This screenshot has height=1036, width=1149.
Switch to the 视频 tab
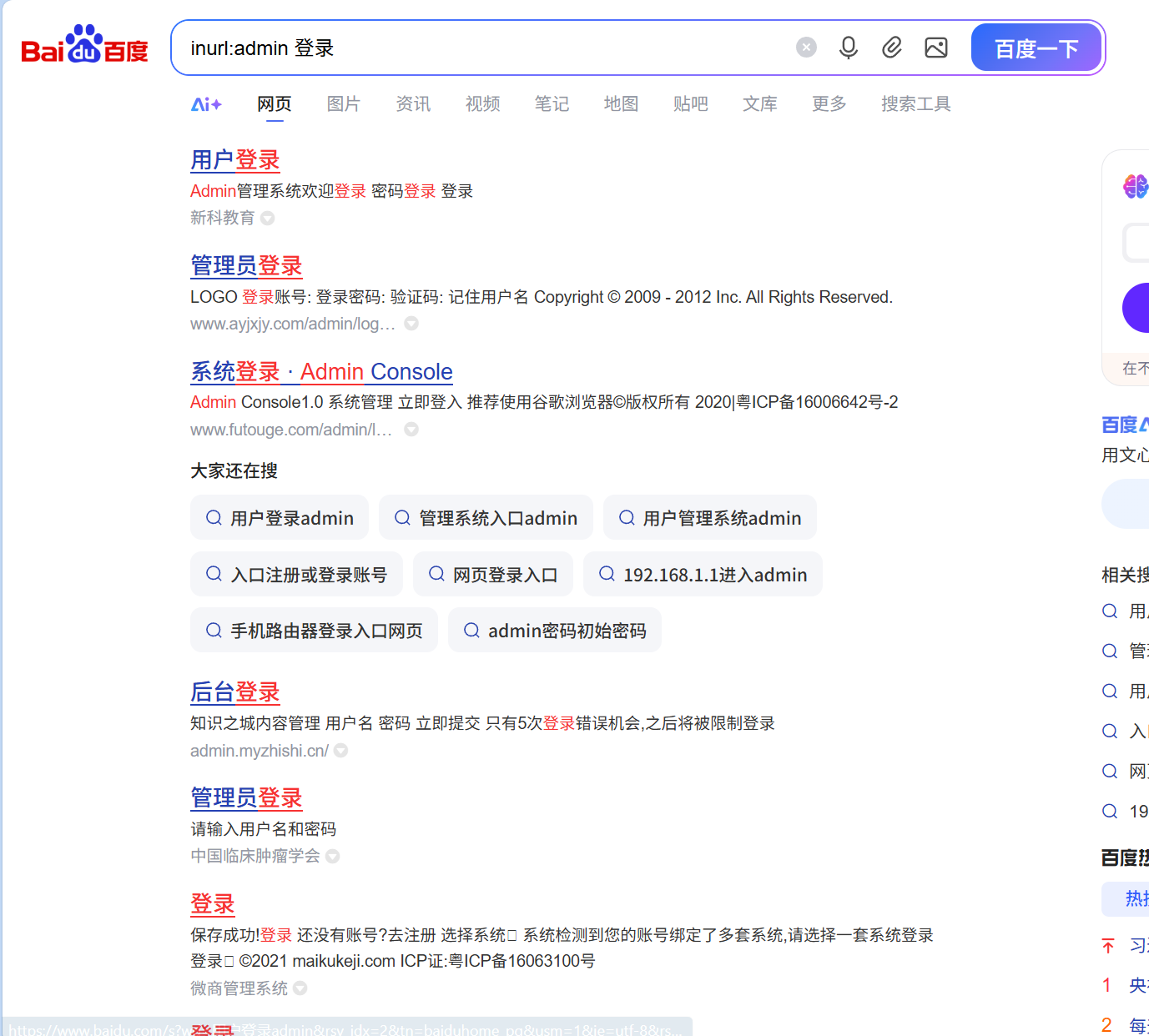pyautogui.click(x=482, y=103)
